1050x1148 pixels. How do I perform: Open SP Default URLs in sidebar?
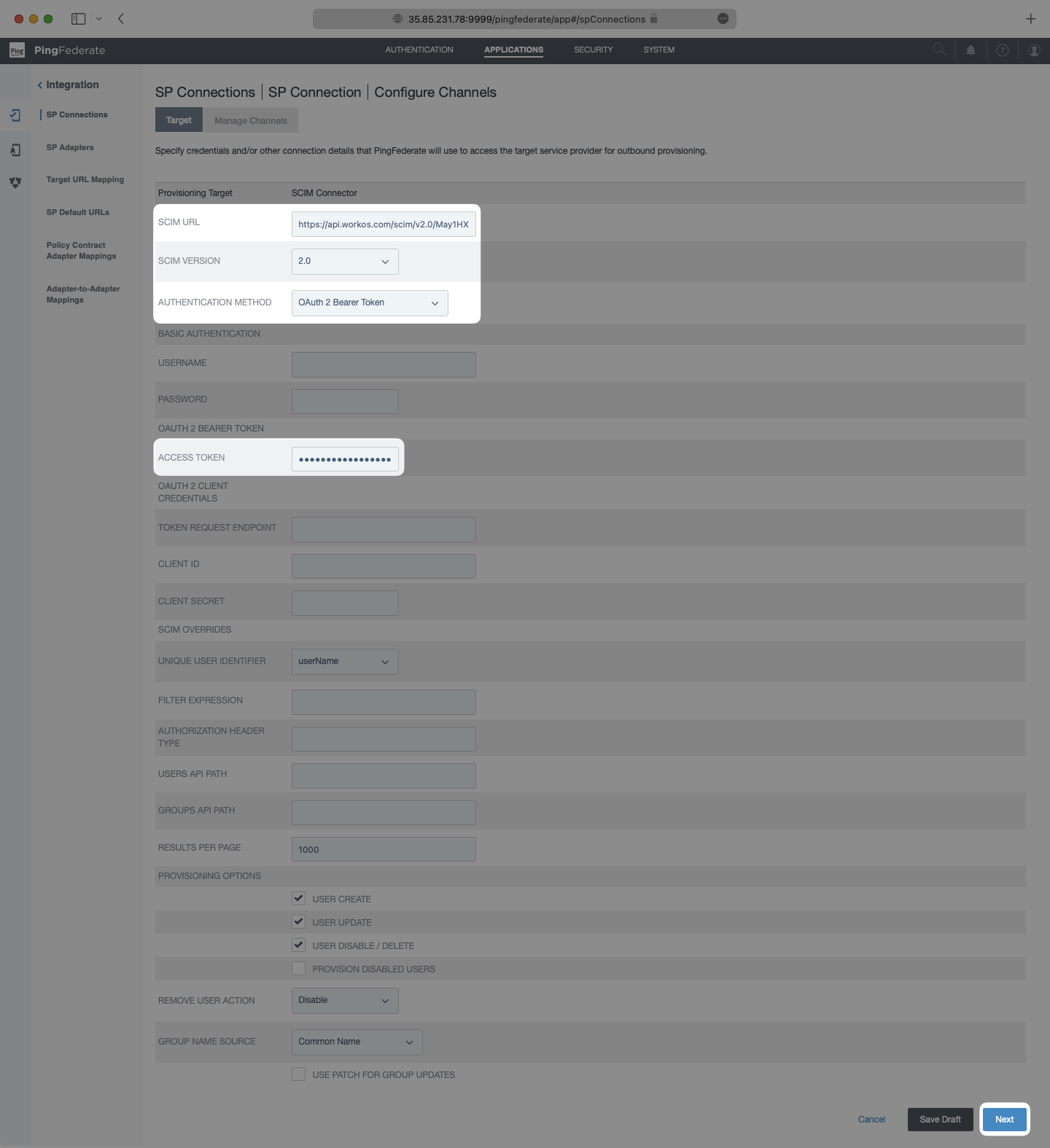click(x=78, y=212)
